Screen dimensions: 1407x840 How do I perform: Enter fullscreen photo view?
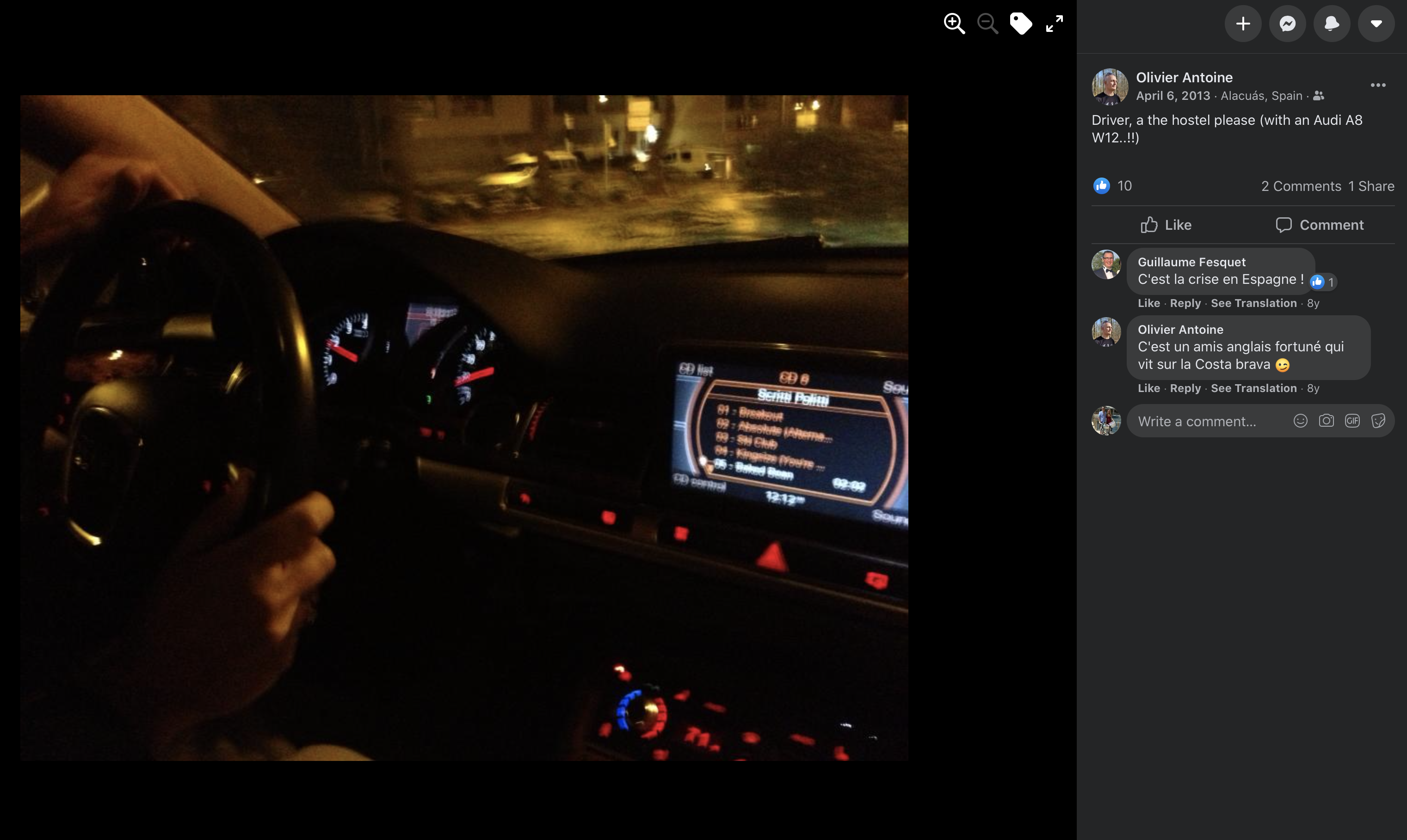click(x=1054, y=24)
